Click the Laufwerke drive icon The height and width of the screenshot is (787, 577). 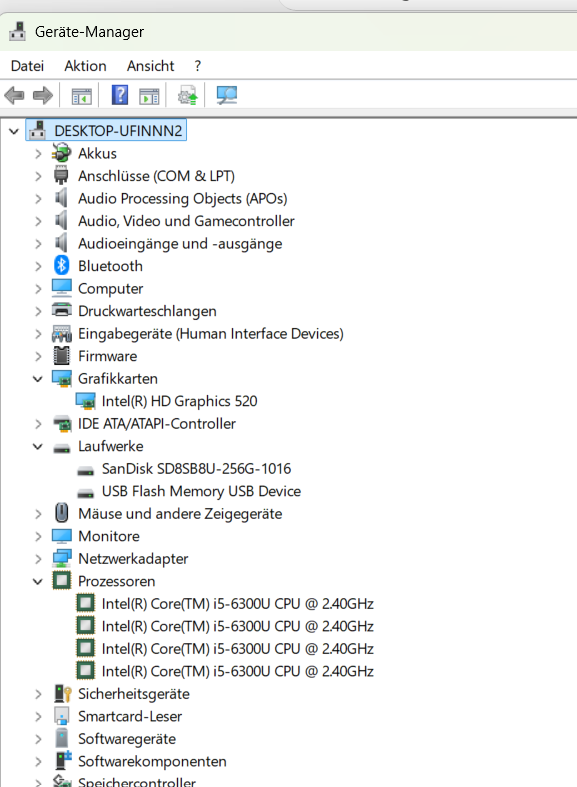click(62, 448)
